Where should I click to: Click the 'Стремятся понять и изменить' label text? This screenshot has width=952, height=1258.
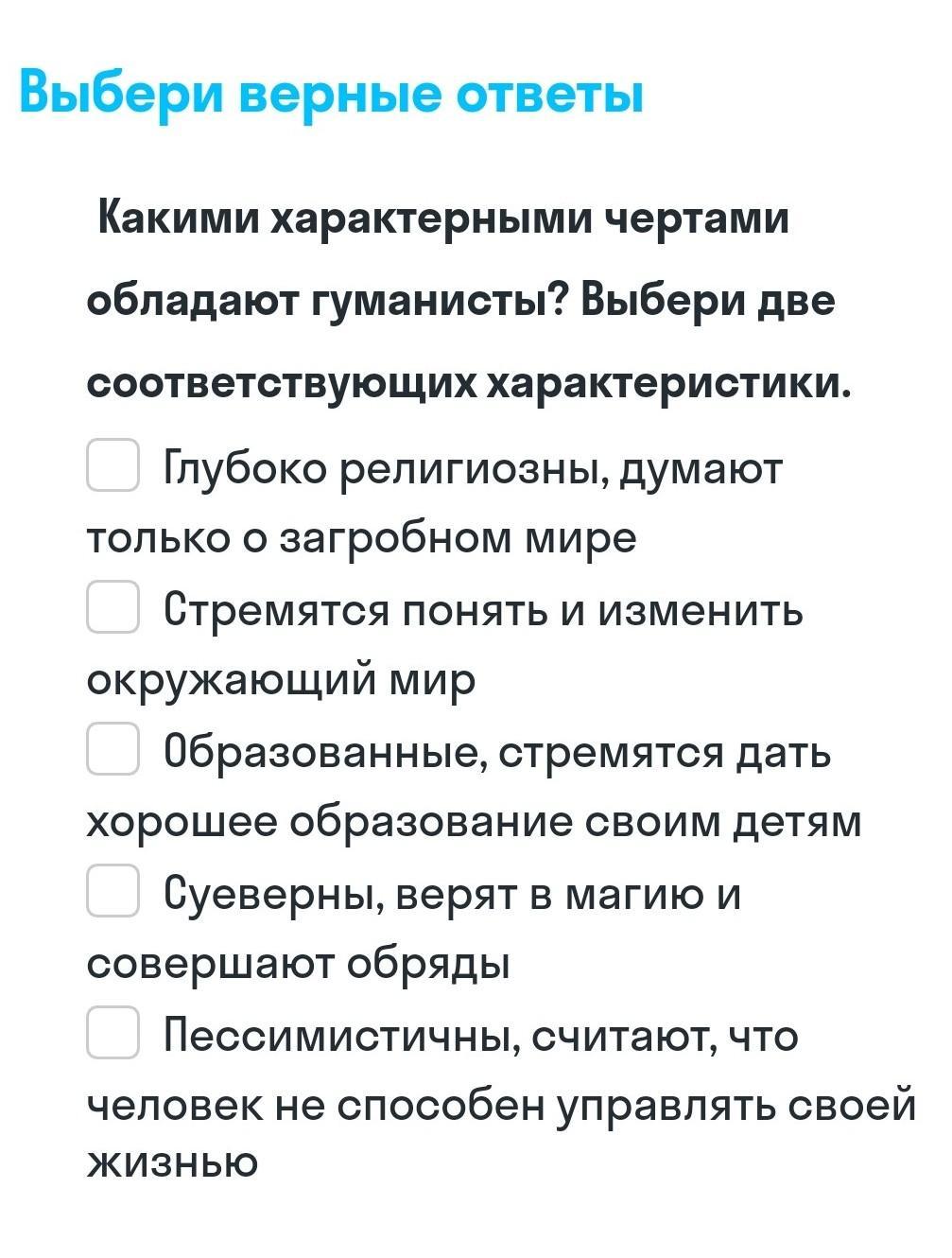[x=482, y=609]
